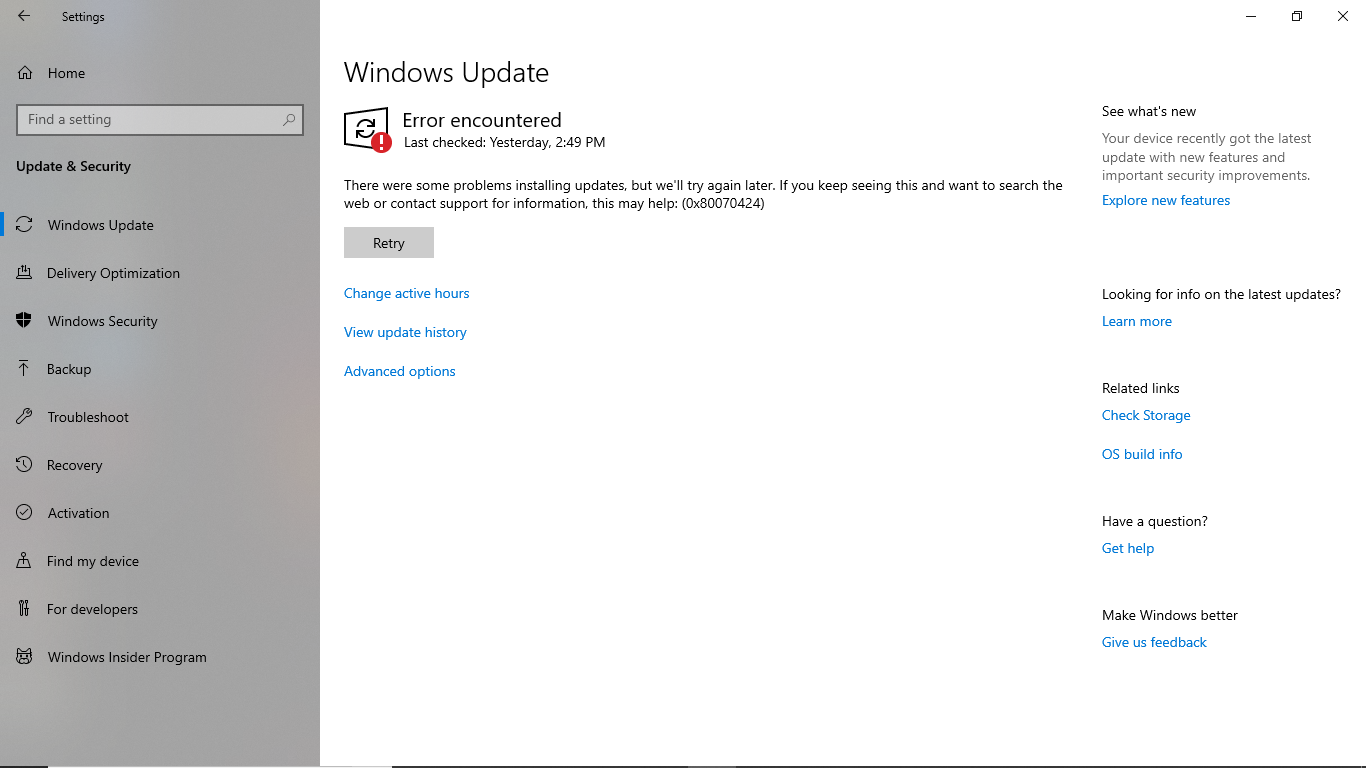Click the Windows Update sync icon in sidebar
This screenshot has height=768, width=1366.
25,225
